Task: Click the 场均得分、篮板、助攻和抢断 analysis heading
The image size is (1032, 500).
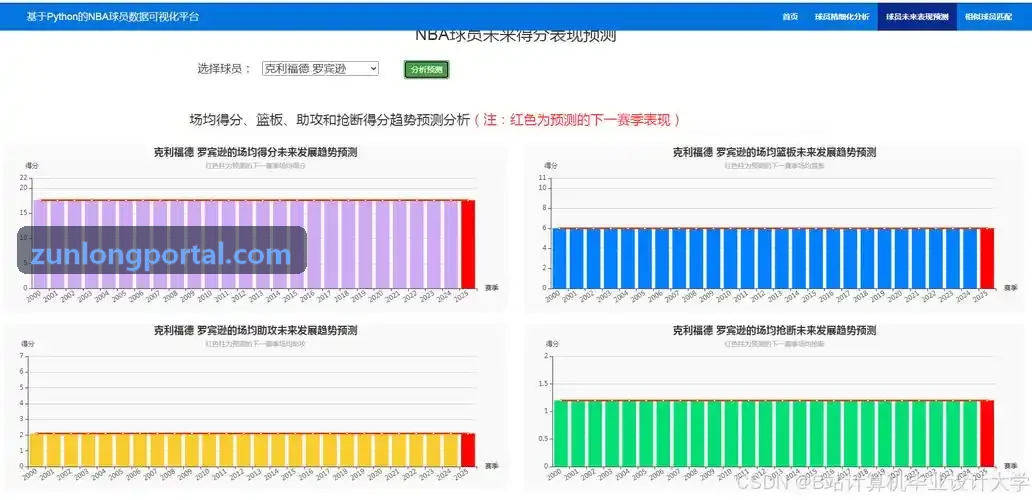Action: (x=330, y=120)
